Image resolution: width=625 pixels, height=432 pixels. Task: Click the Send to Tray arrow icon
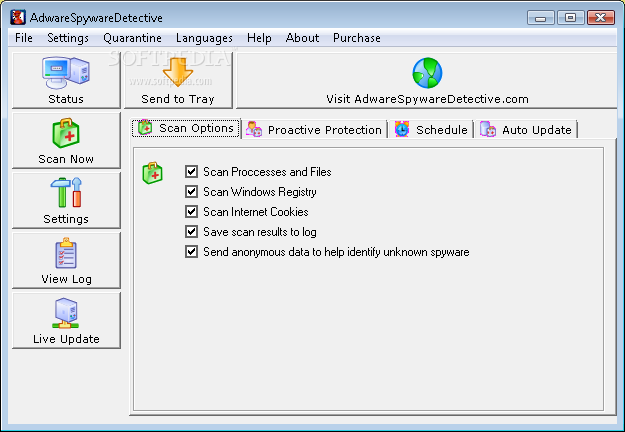point(178,73)
